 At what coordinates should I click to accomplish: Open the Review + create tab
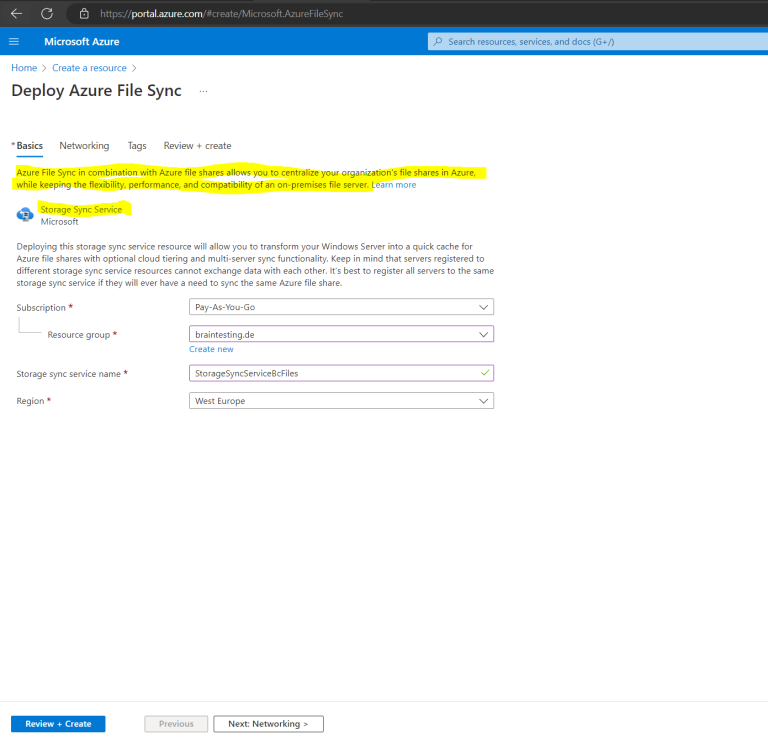(x=197, y=146)
